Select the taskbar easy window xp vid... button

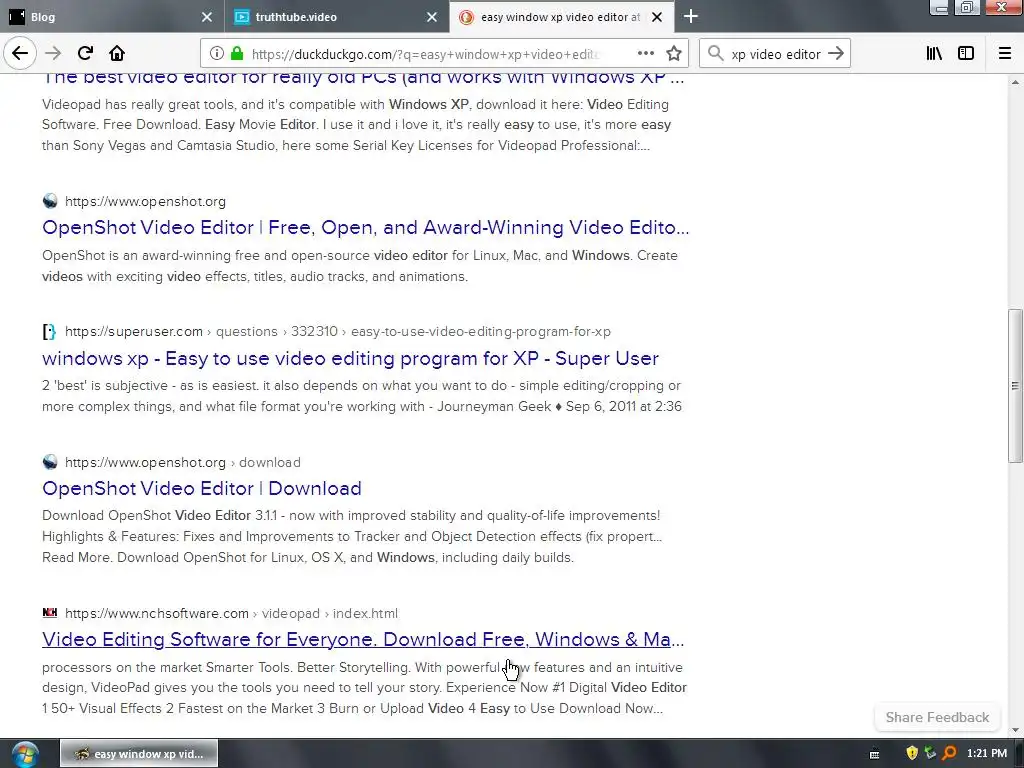[139, 754]
